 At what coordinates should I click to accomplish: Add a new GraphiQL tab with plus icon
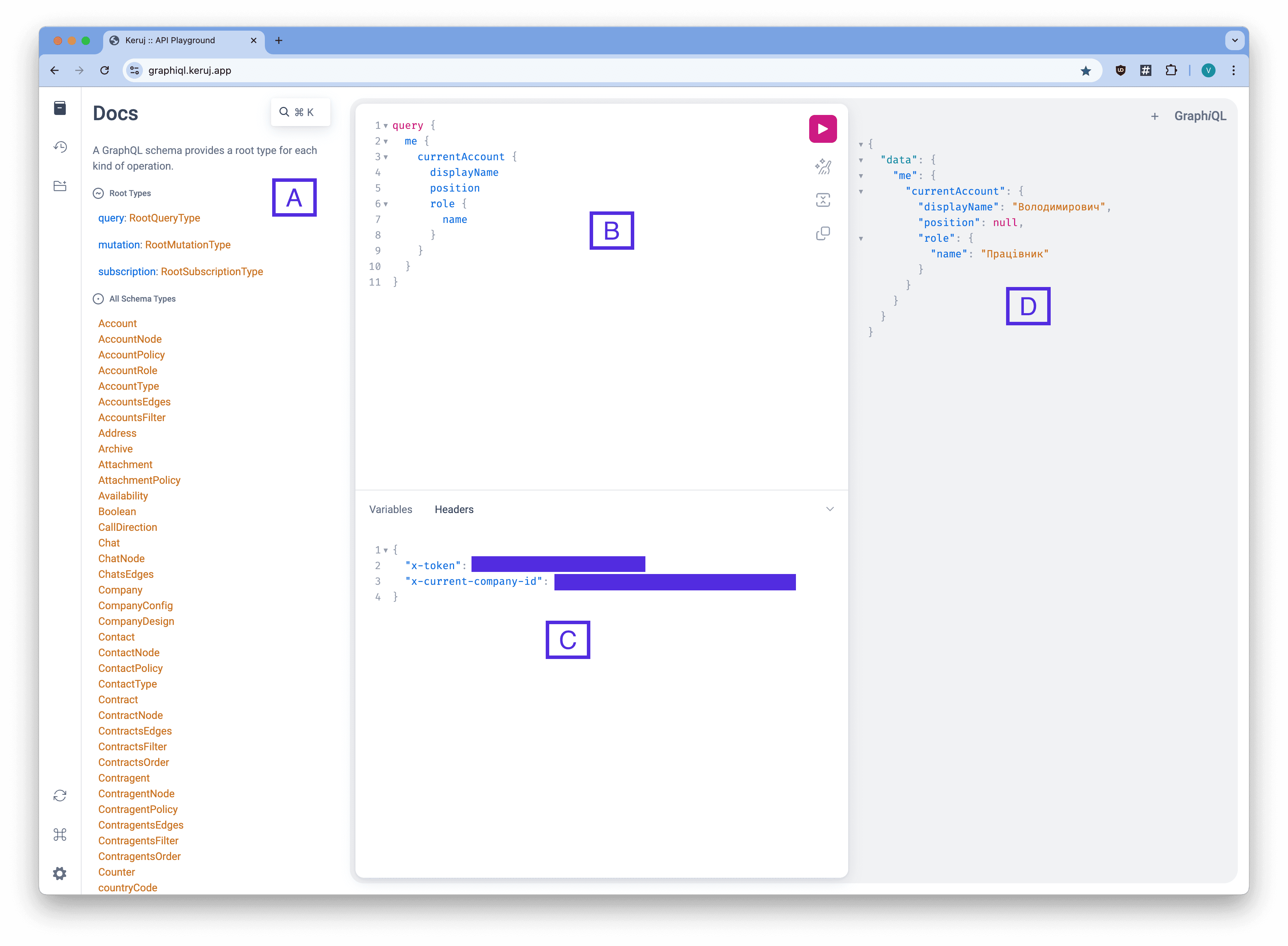(1154, 116)
